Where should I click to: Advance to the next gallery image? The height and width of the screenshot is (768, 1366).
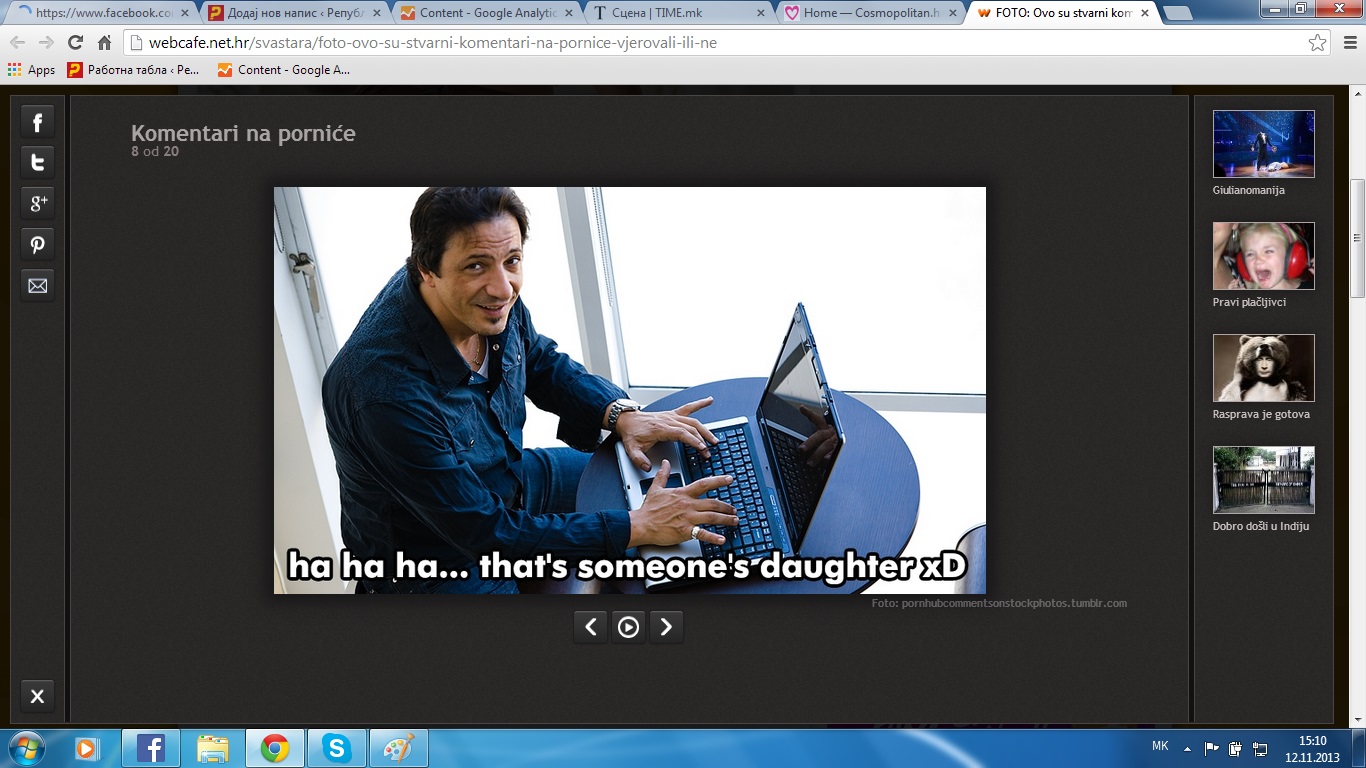[666, 627]
